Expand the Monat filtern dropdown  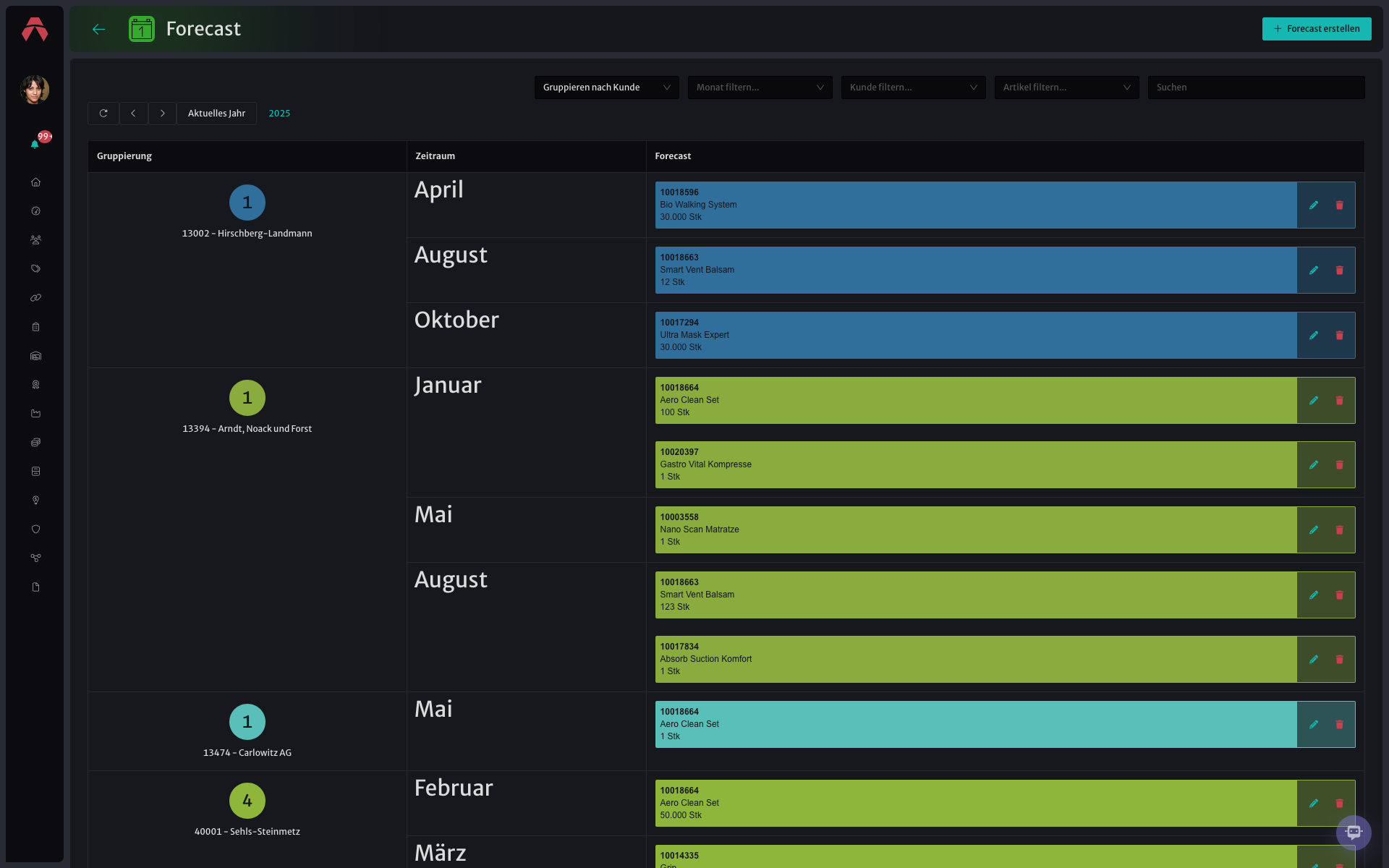coord(760,88)
